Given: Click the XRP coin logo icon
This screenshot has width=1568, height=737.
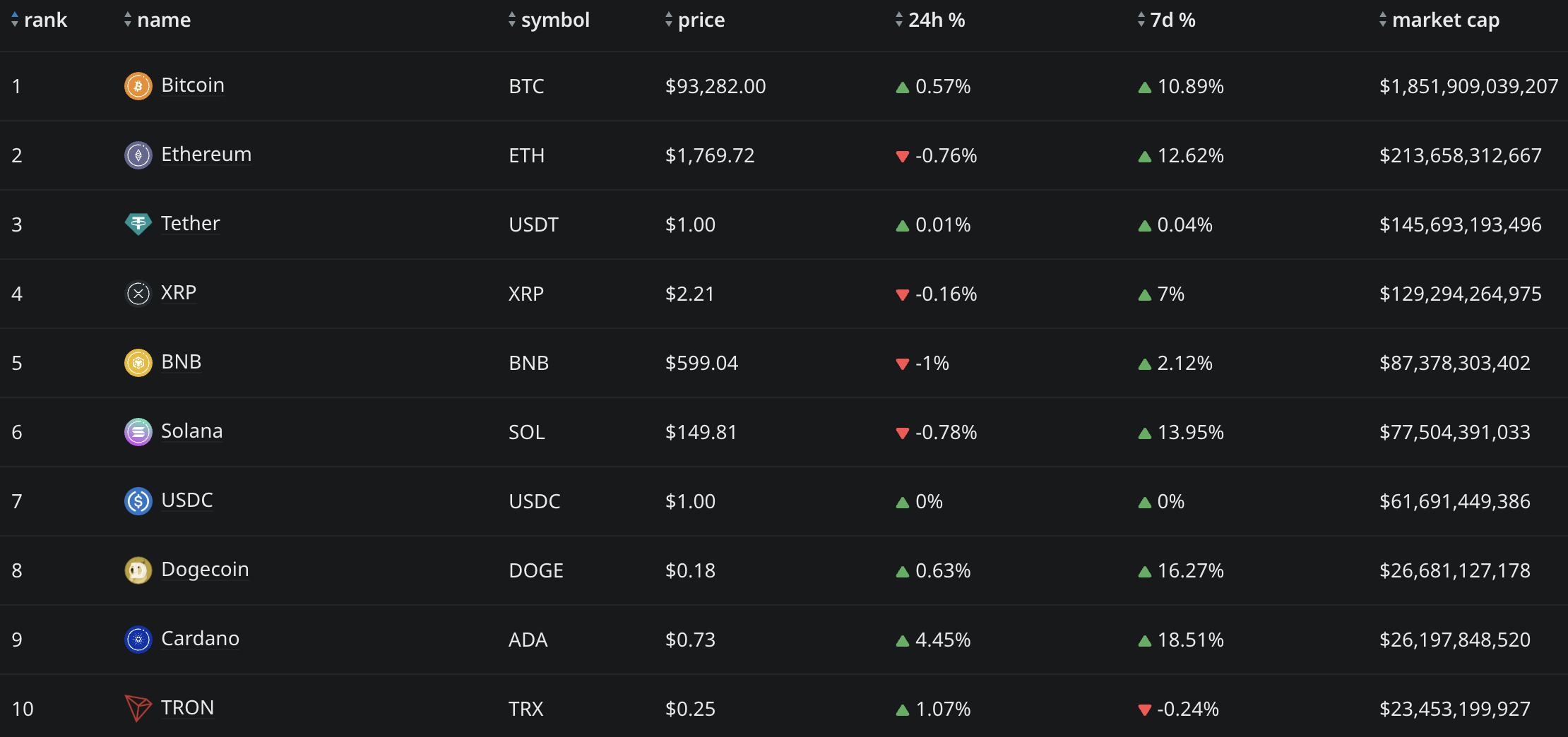Looking at the screenshot, I should tap(138, 294).
